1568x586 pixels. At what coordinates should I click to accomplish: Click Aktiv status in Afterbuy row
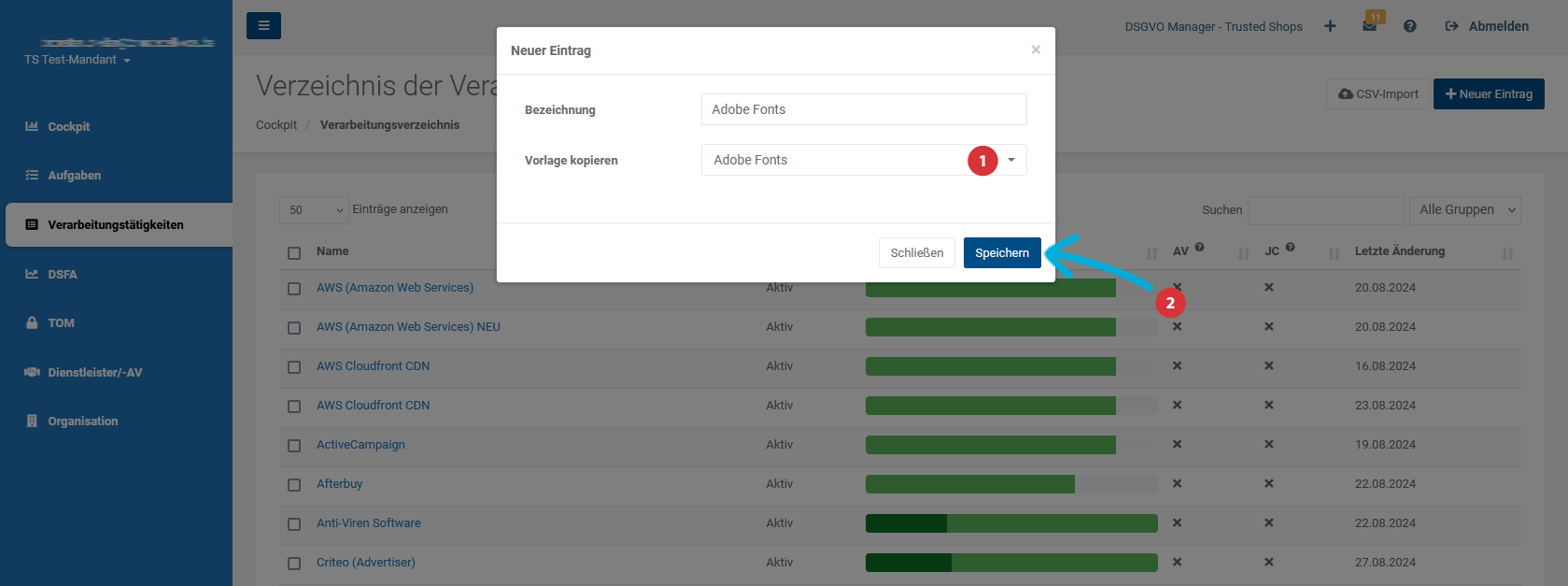(x=780, y=483)
